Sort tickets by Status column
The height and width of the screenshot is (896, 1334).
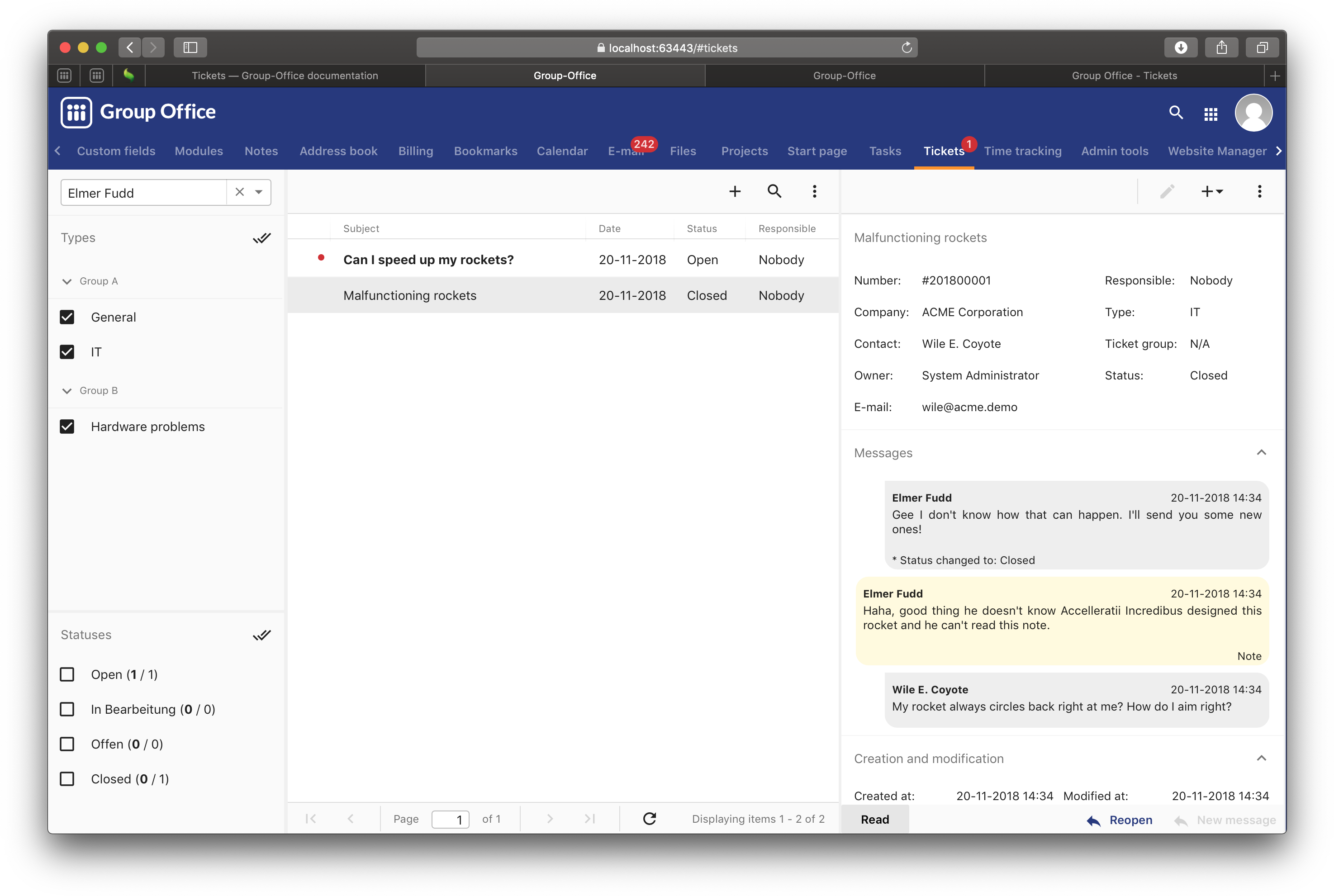pyautogui.click(x=701, y=228)
